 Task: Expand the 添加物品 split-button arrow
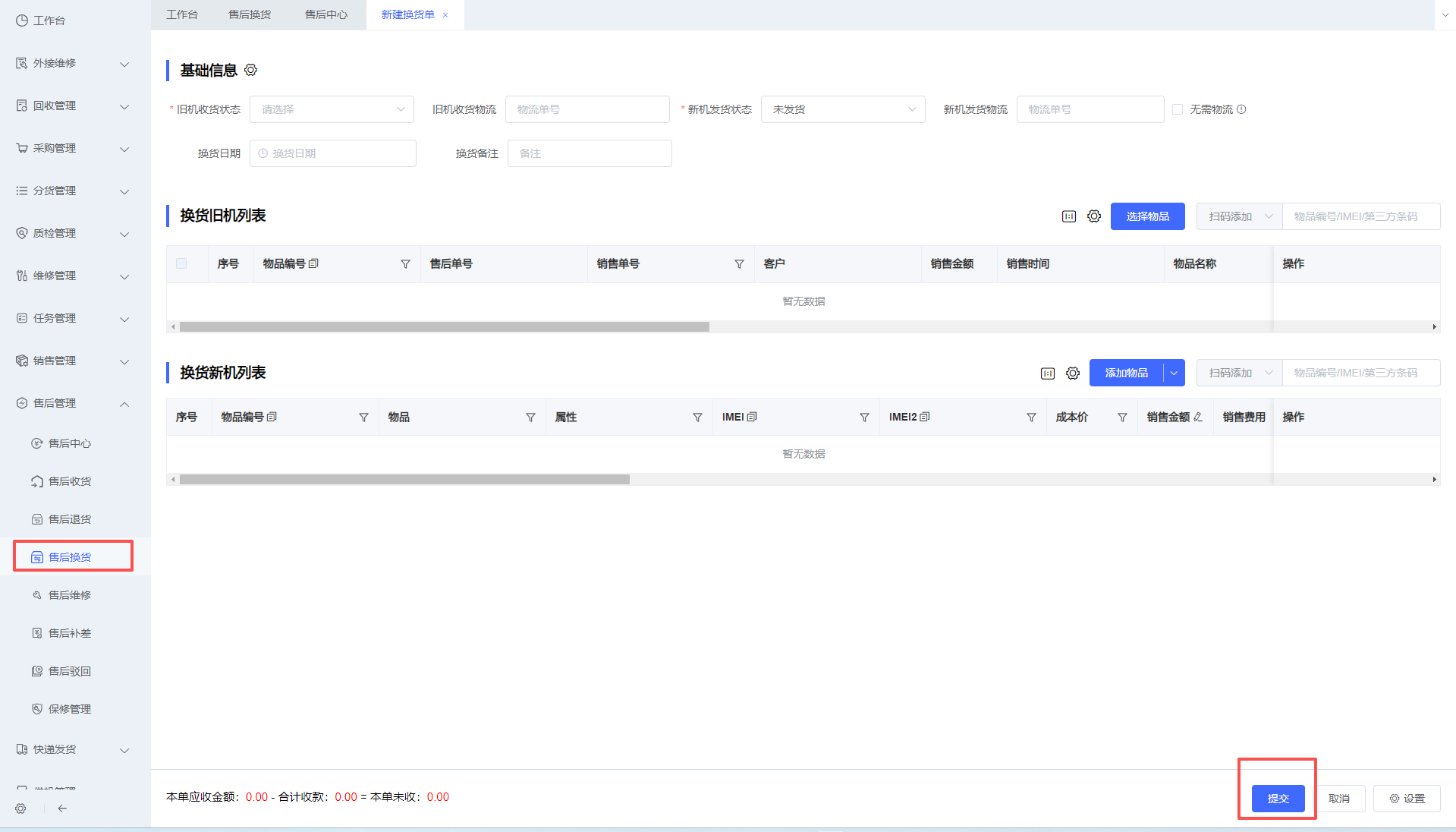pos(1174,373)
